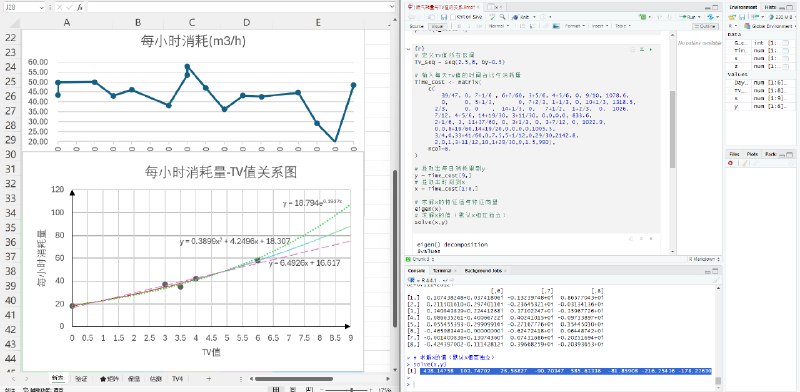Click the Excel zoom slider
Image resolution: width=800 pixels, height=392 pixels.
click(349, 390)
